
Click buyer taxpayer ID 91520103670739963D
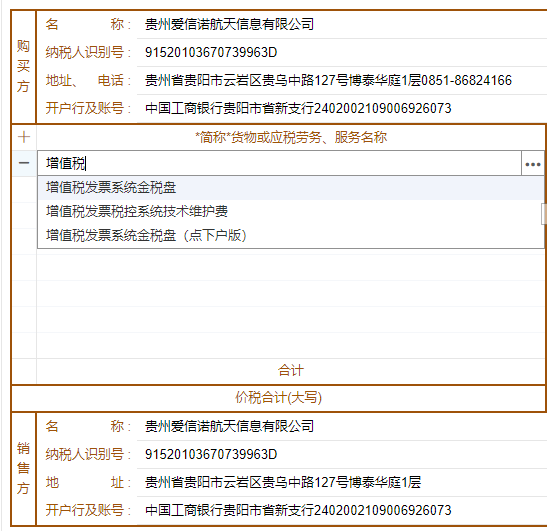211,53
